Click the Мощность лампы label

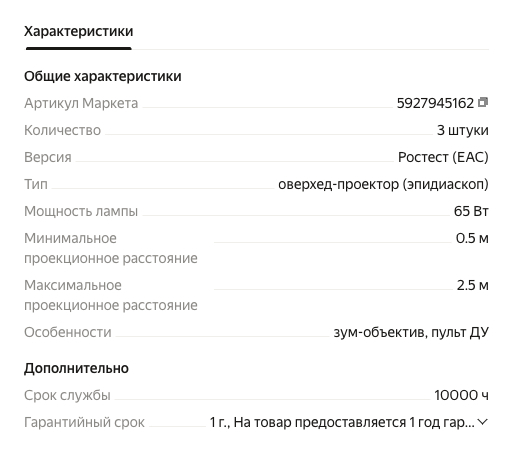coord(81,211)
